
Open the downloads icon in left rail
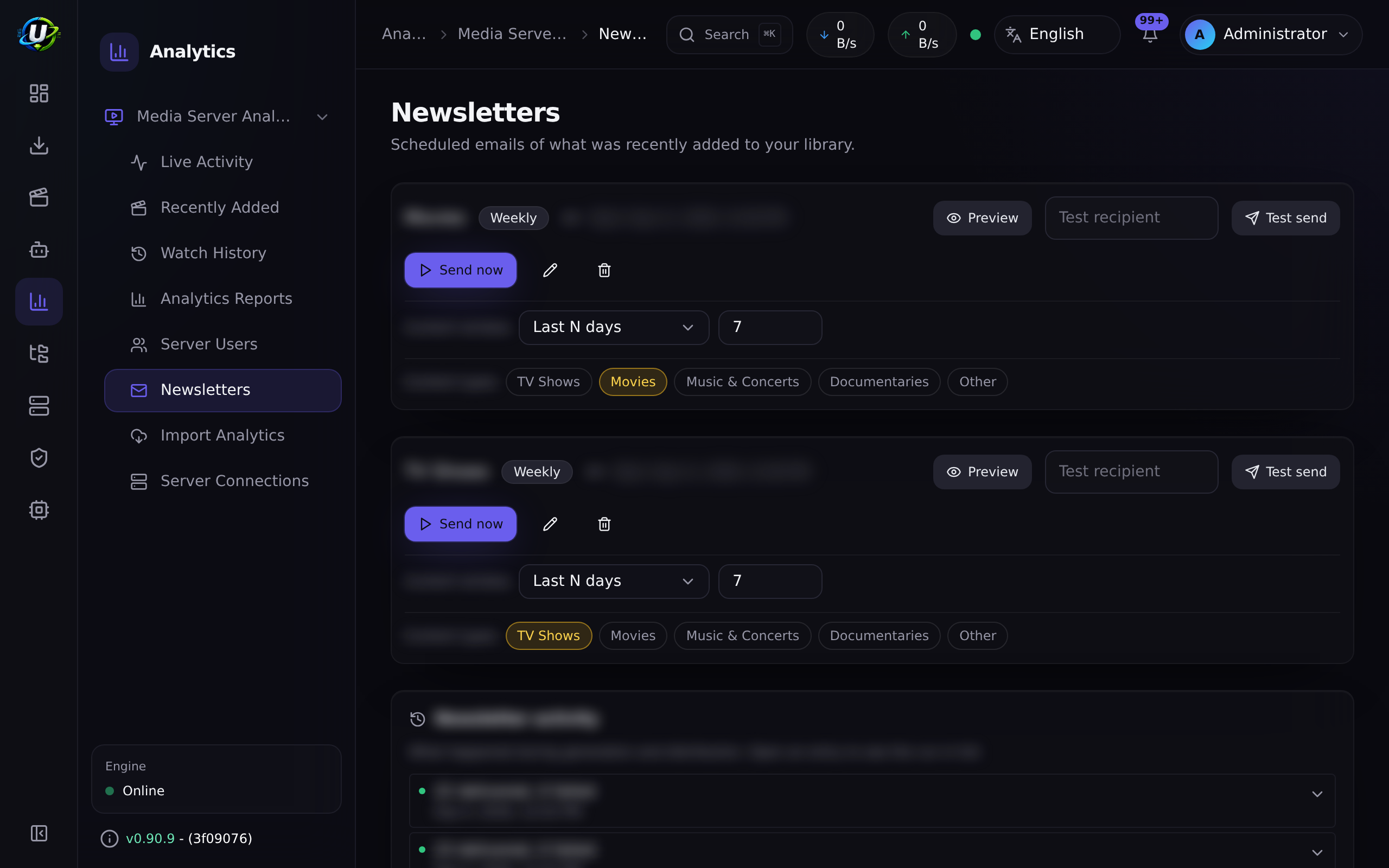(39, 145)
